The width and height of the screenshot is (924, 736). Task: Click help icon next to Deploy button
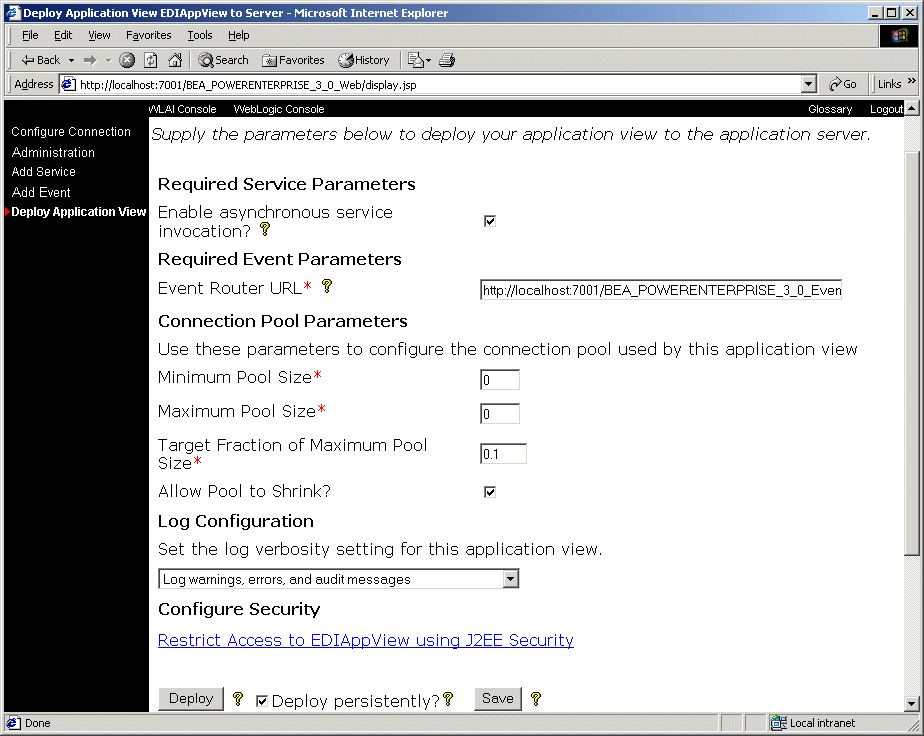coord(237,698)
